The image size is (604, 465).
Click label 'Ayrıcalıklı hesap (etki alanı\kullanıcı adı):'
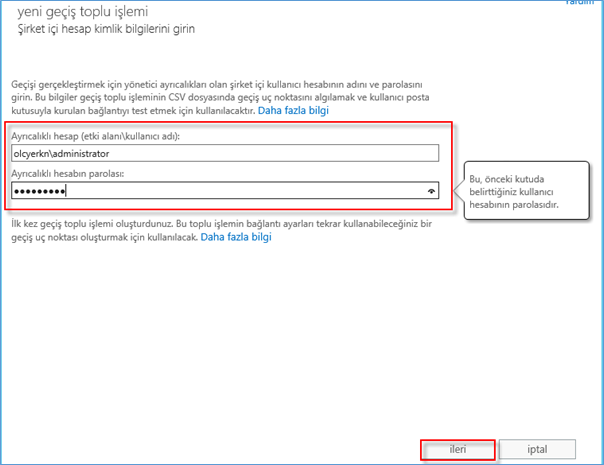click(x=96, y=136)
